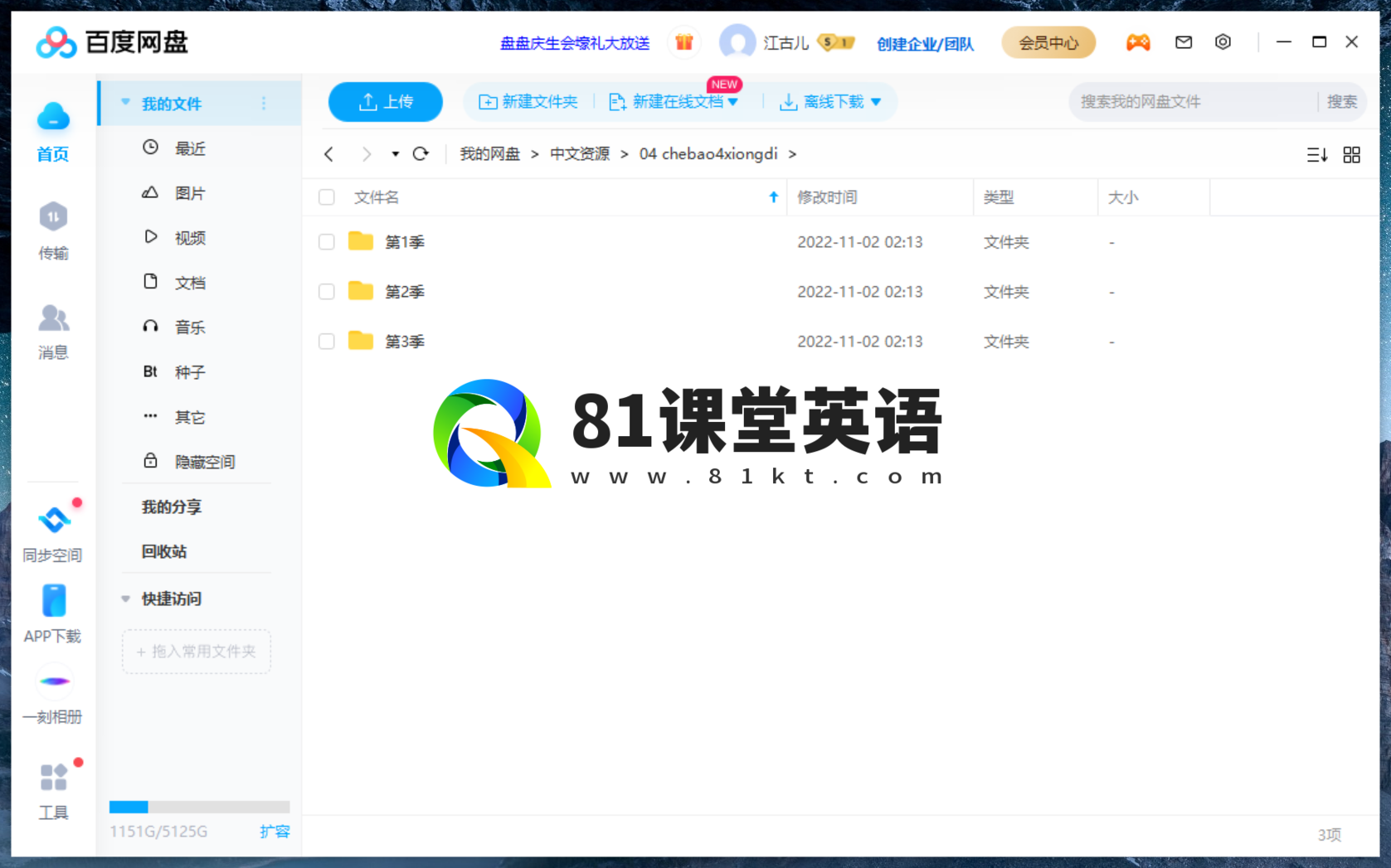Open the 同步空间 sync space icon
The image size is (1391, 868).
click(53, 521)
